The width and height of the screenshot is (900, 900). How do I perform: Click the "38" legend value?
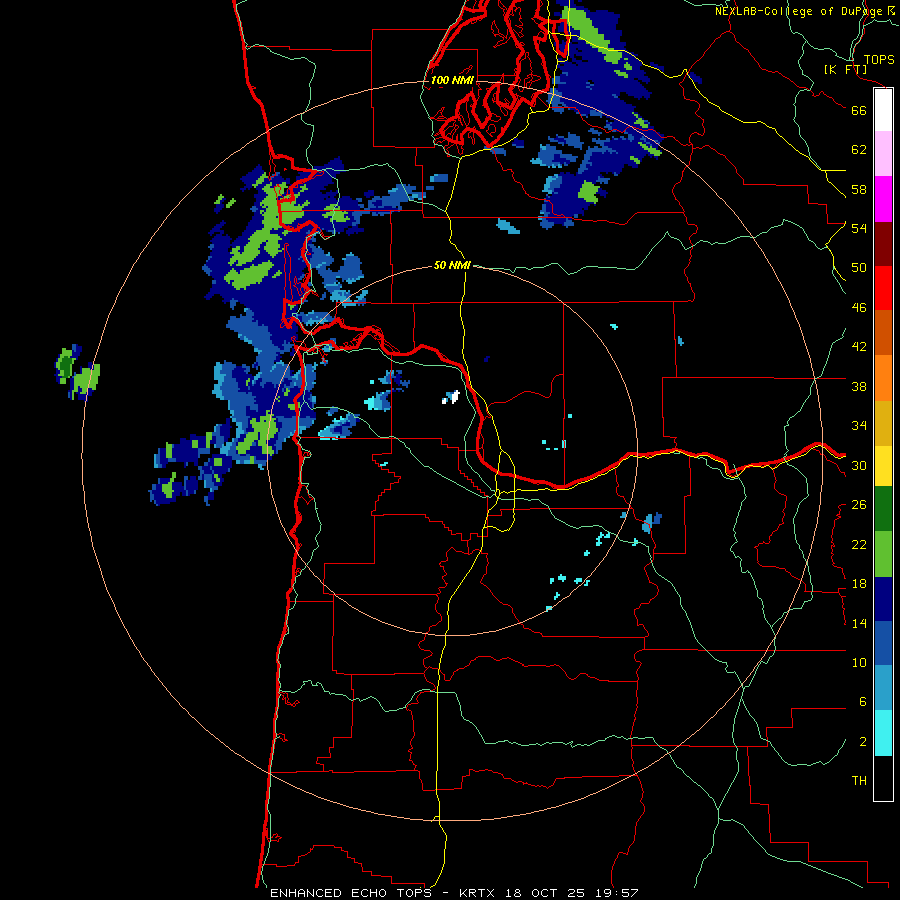[859, 386]
